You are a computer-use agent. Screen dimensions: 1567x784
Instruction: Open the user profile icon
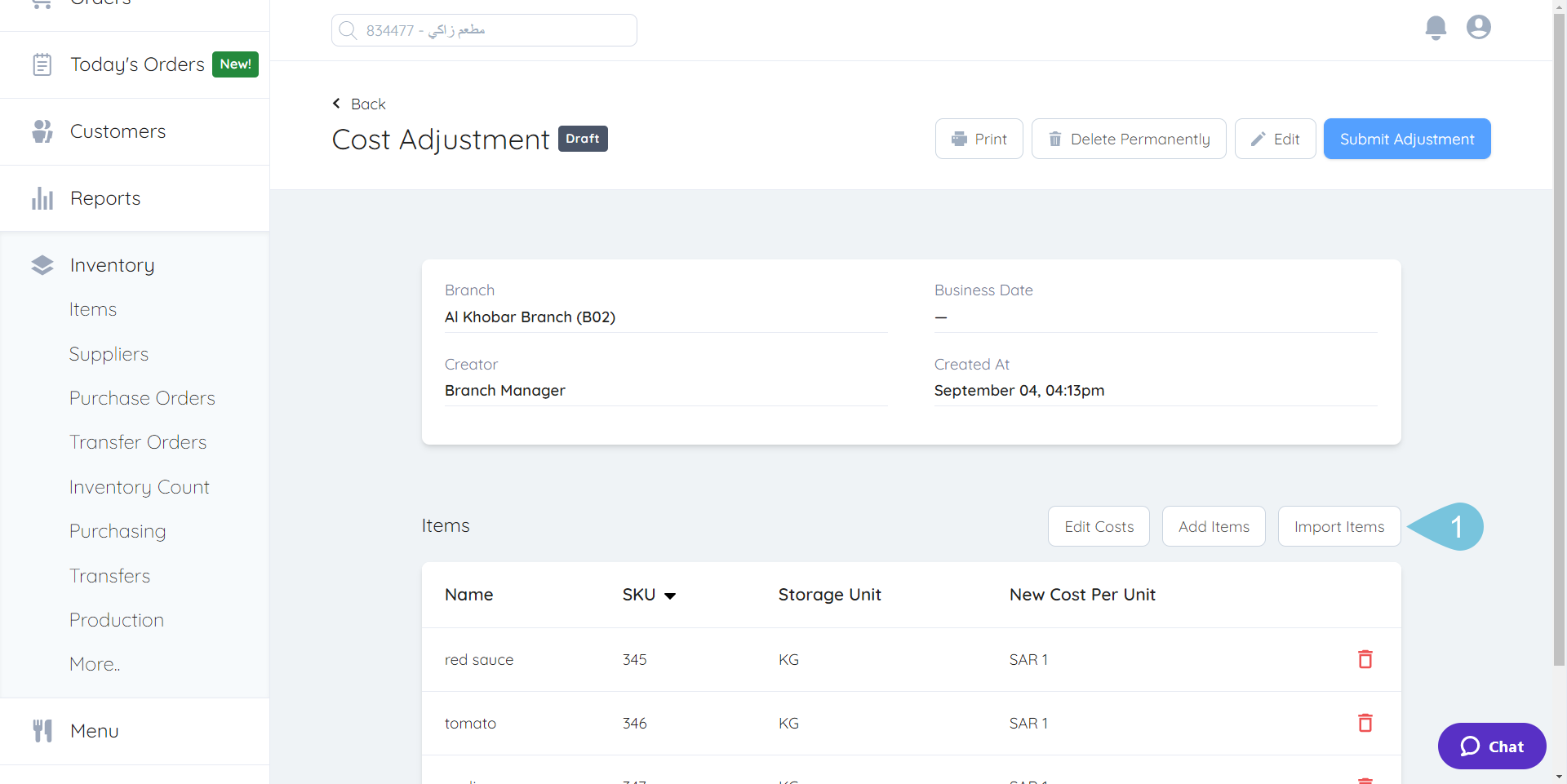coord(1478,27)
